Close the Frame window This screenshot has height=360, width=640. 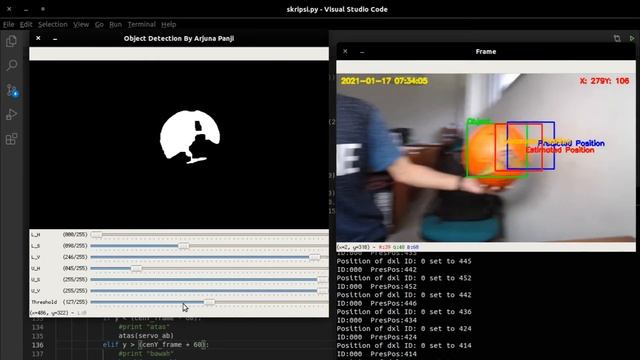point(345,51)
